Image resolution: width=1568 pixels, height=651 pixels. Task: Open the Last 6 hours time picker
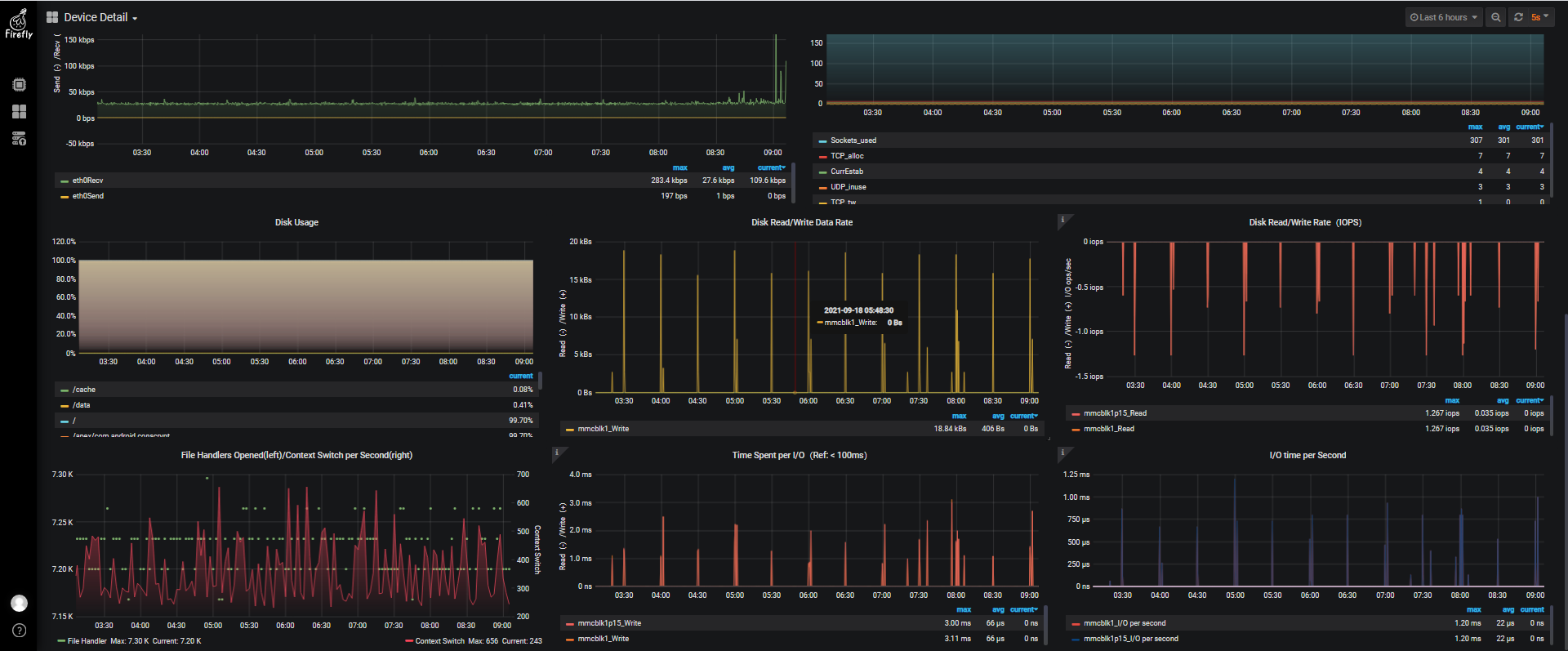pos(1443,17)
